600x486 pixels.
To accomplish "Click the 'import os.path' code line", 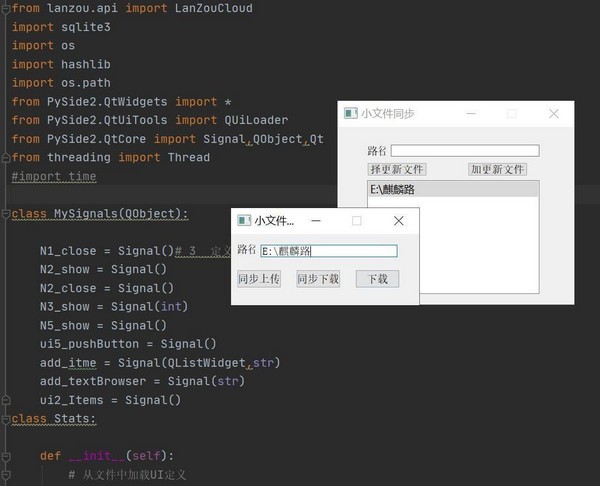I will coord(61,83).
